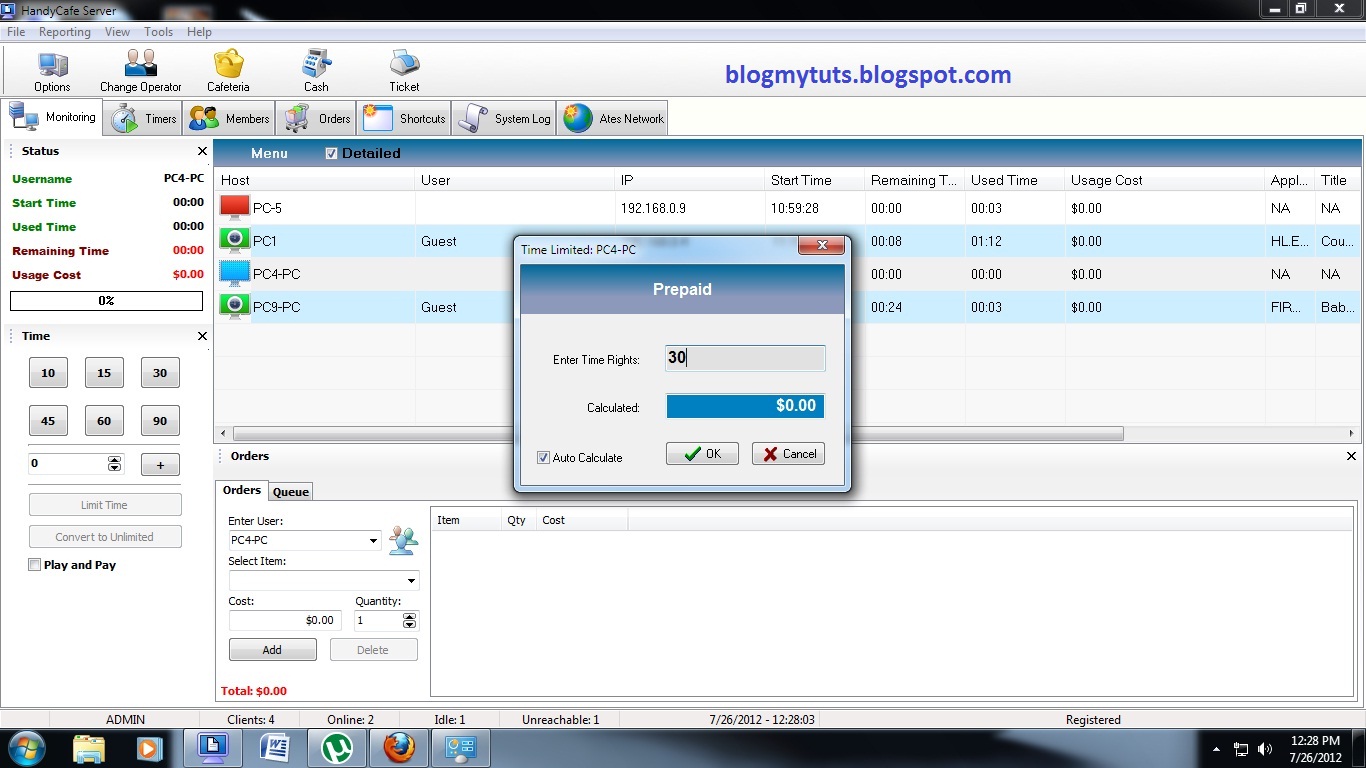Click the 60 minutes time button
This screenshot has height=768, width=1366.
(x=104, y=421)
